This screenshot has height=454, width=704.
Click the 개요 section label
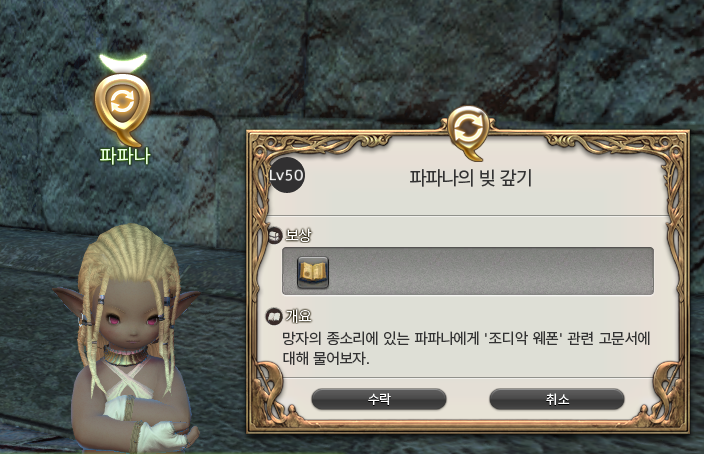tap(298, 317)
